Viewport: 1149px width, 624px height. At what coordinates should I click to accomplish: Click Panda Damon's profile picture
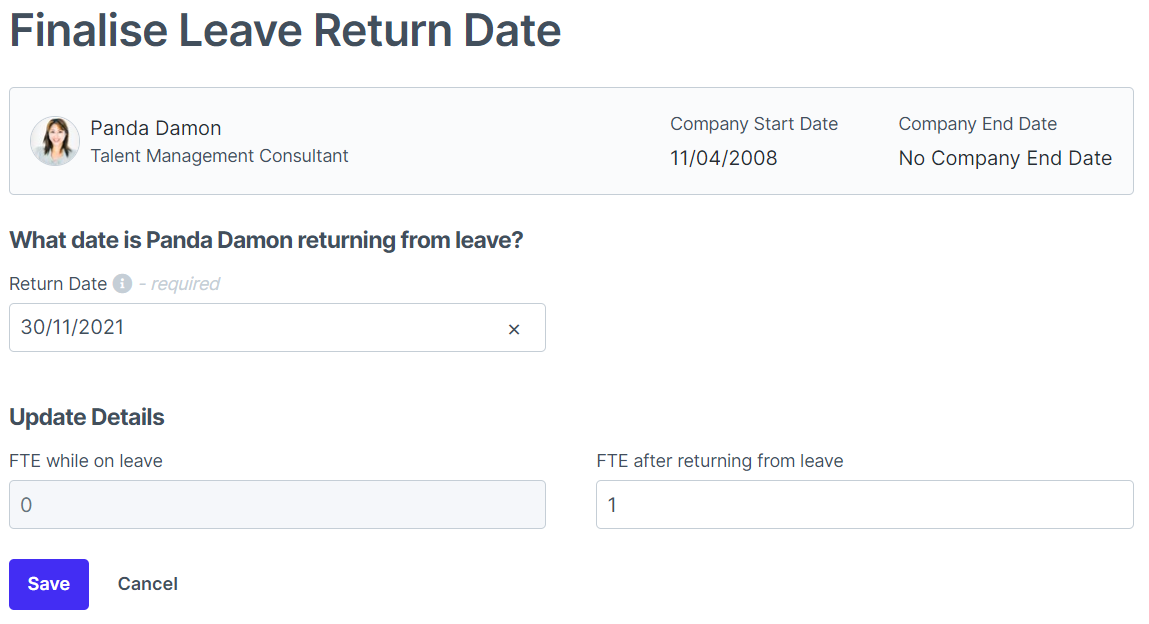55,140
